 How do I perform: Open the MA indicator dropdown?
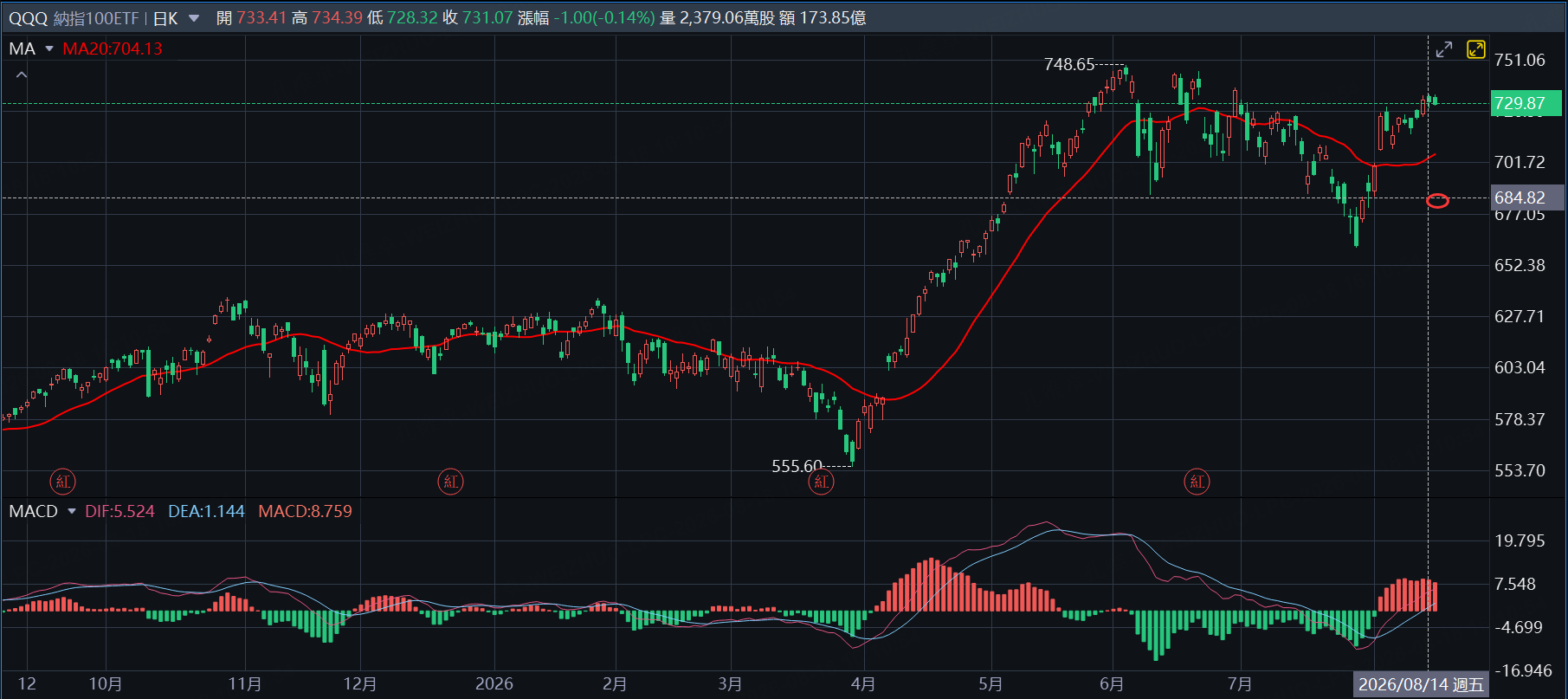click(49, 49)
